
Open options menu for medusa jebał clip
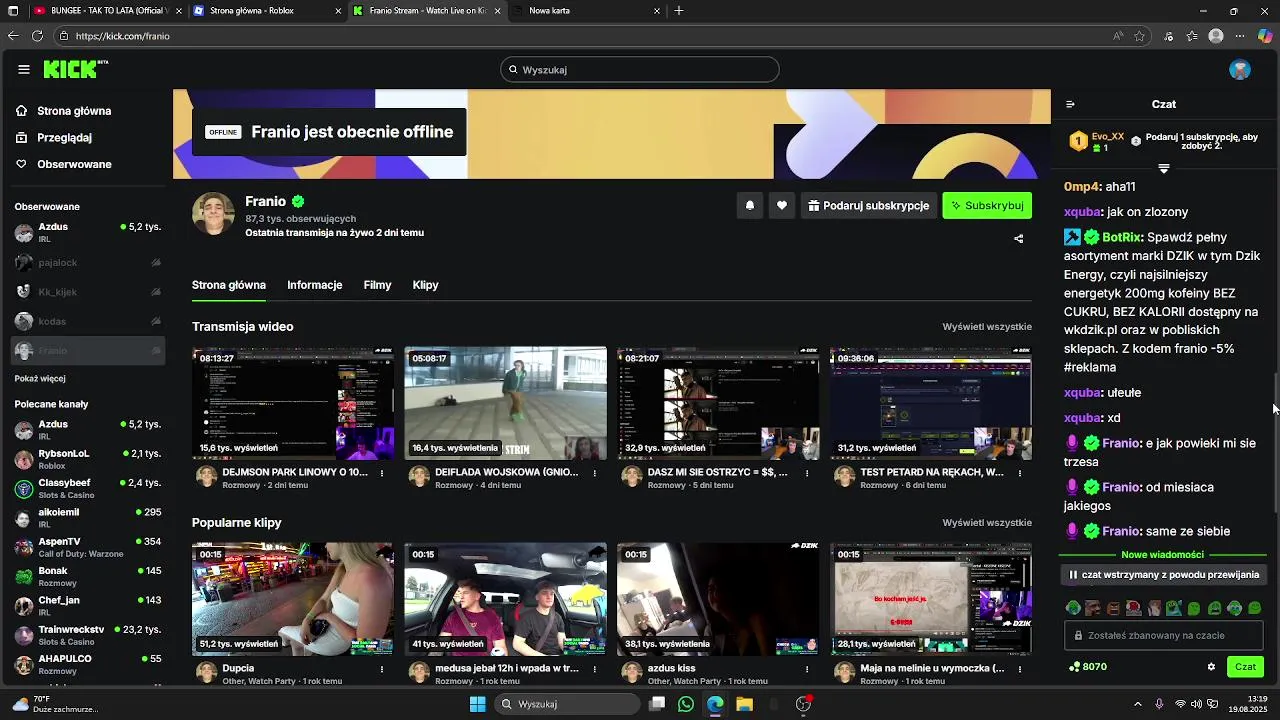pyautogui.click(x=595, y=669)
